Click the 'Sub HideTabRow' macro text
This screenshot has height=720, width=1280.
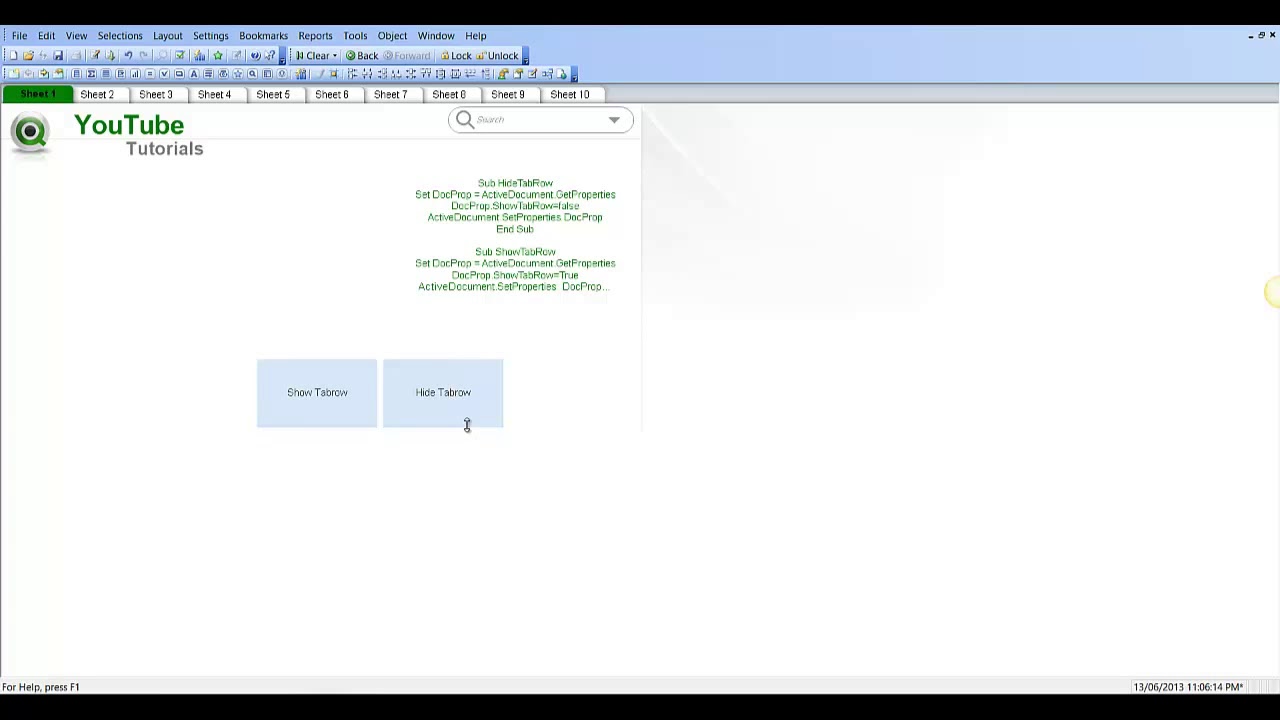pos(515,183)
